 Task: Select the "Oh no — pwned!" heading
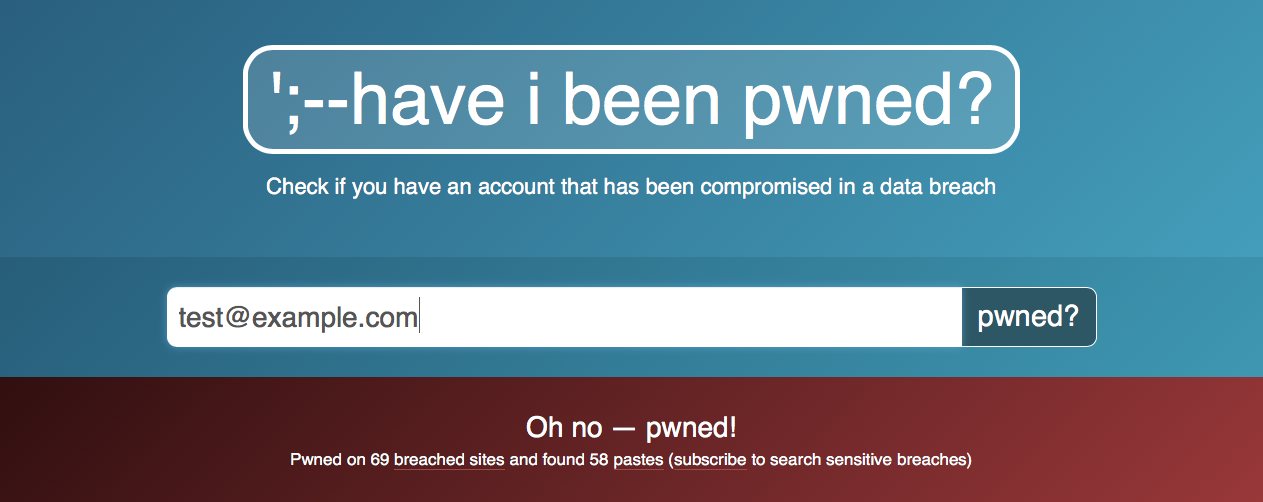pyautogui.click(x=631, y=427)
